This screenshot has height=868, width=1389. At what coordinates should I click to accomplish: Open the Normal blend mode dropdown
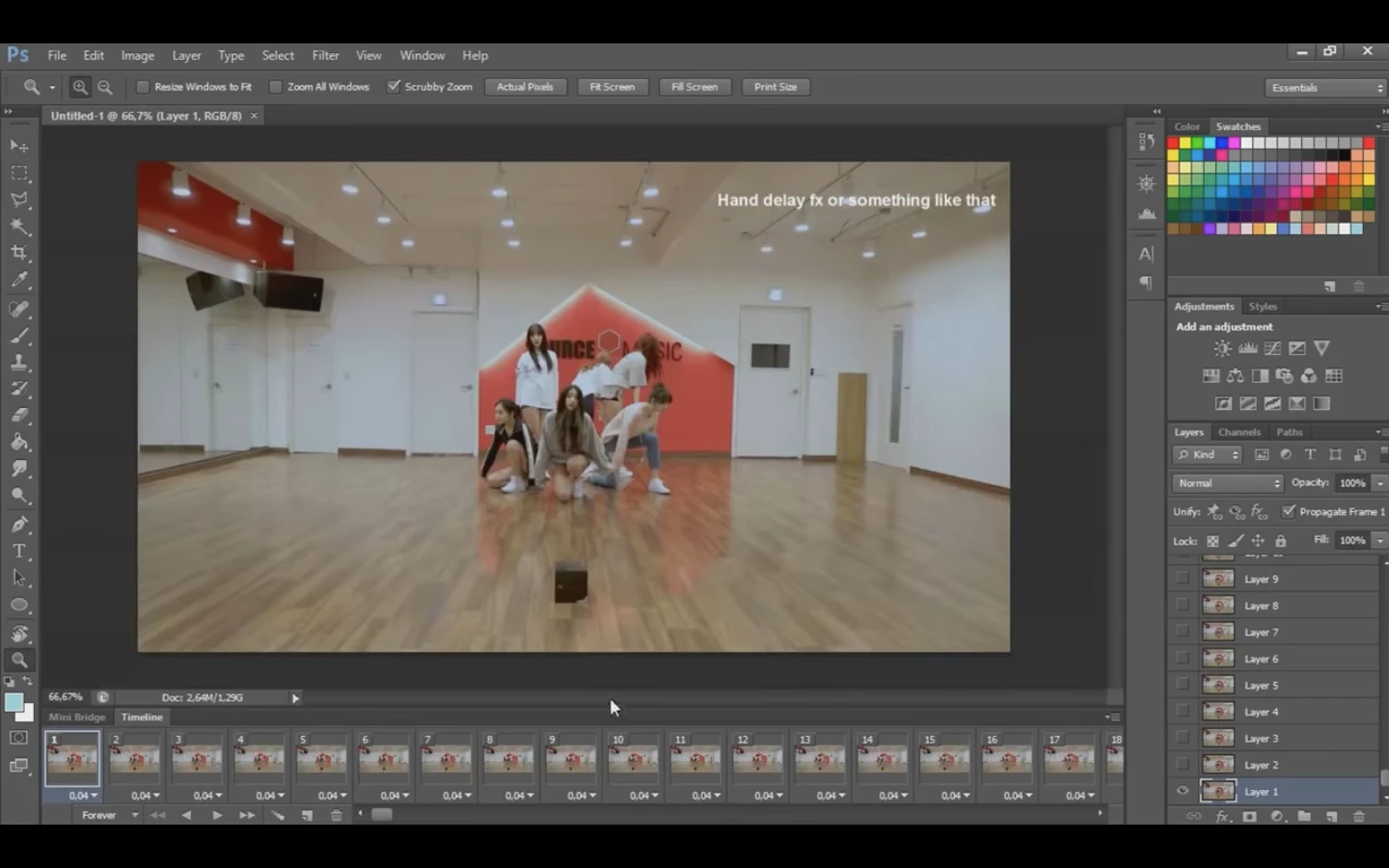coord(1228,483)
